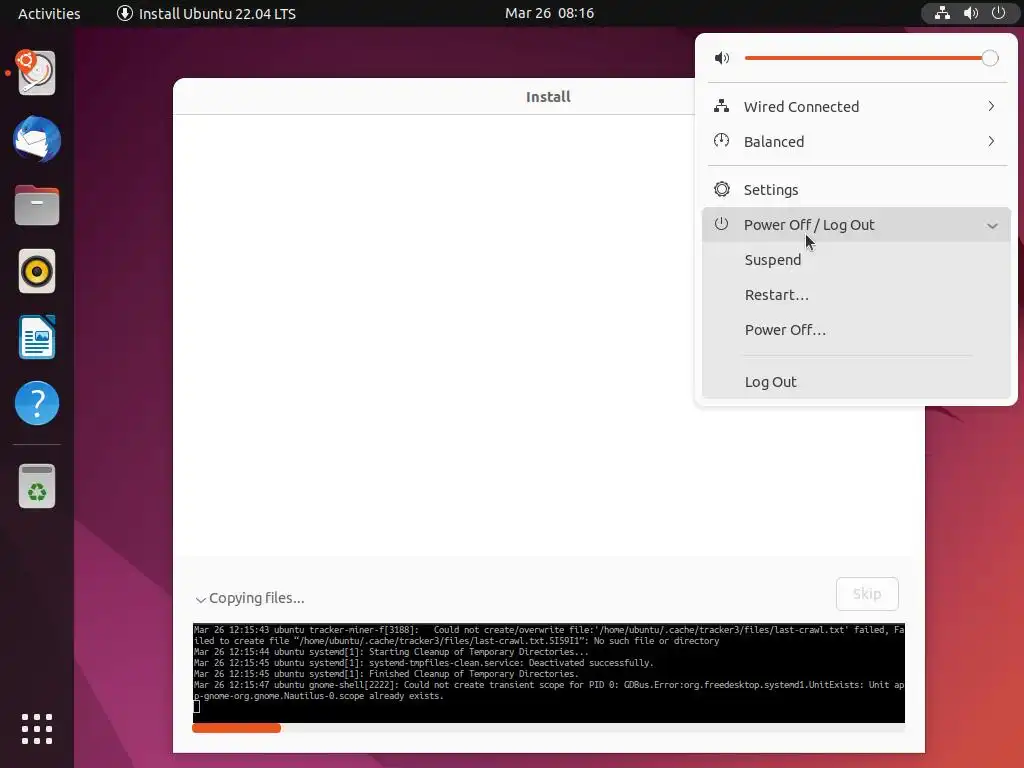Click the volume icon in top bar
This screenshot has width=1024, height=768.
[970, 13]
